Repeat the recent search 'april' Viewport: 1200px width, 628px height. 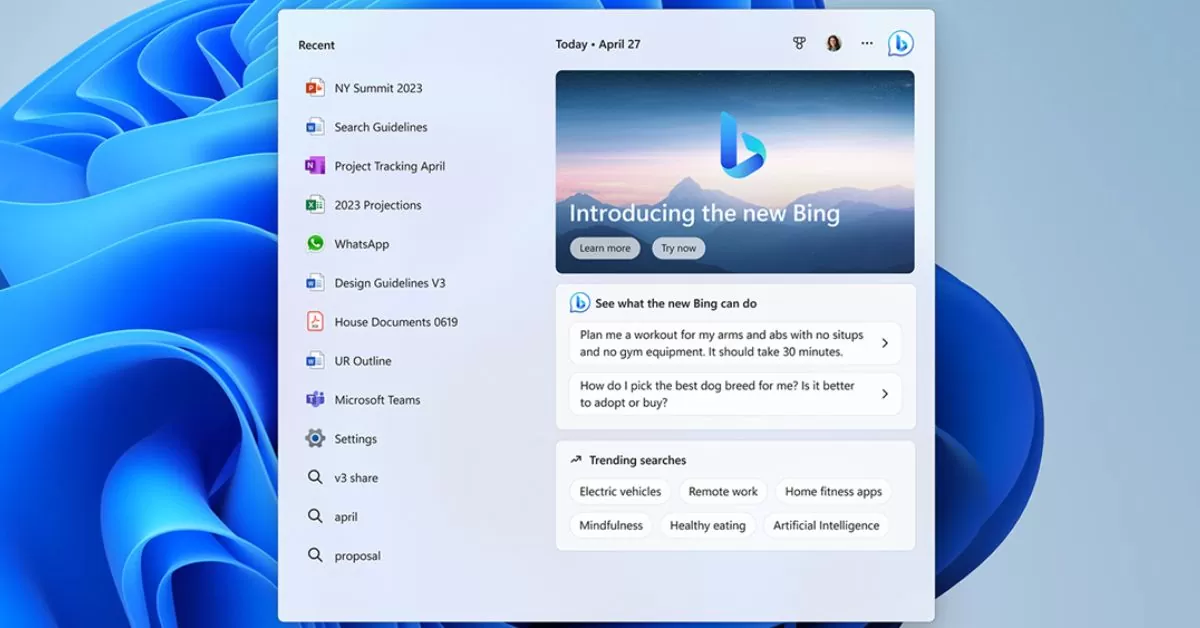[346, 517]
